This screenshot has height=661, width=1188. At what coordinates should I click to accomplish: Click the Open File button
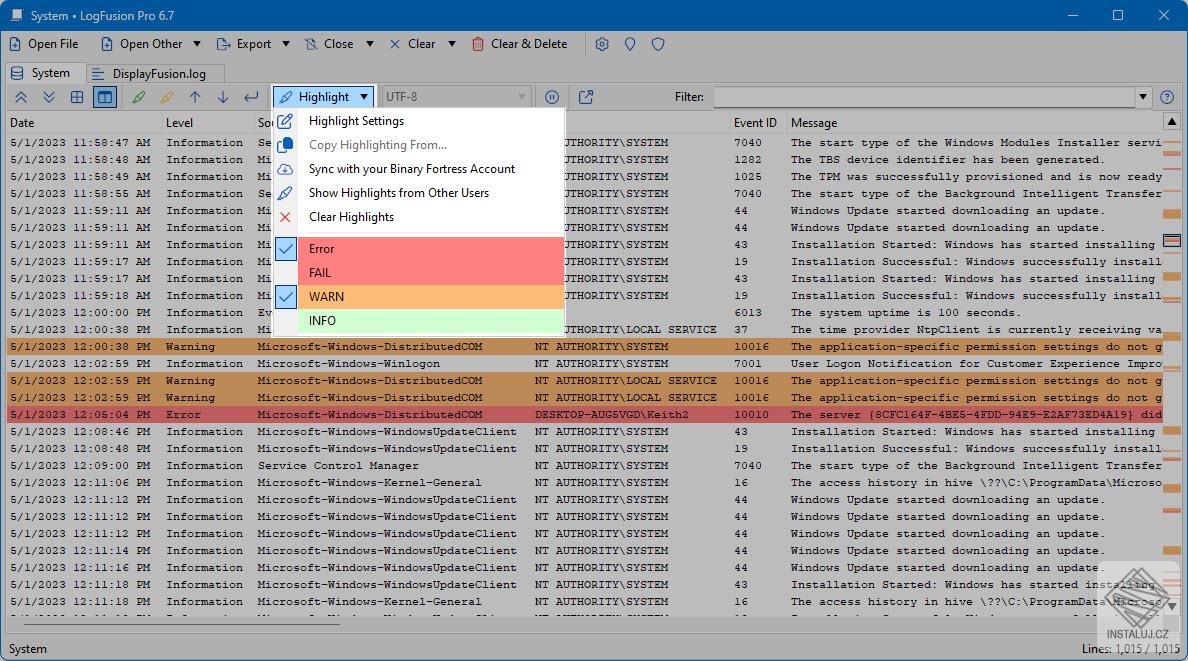click(44, 44)
